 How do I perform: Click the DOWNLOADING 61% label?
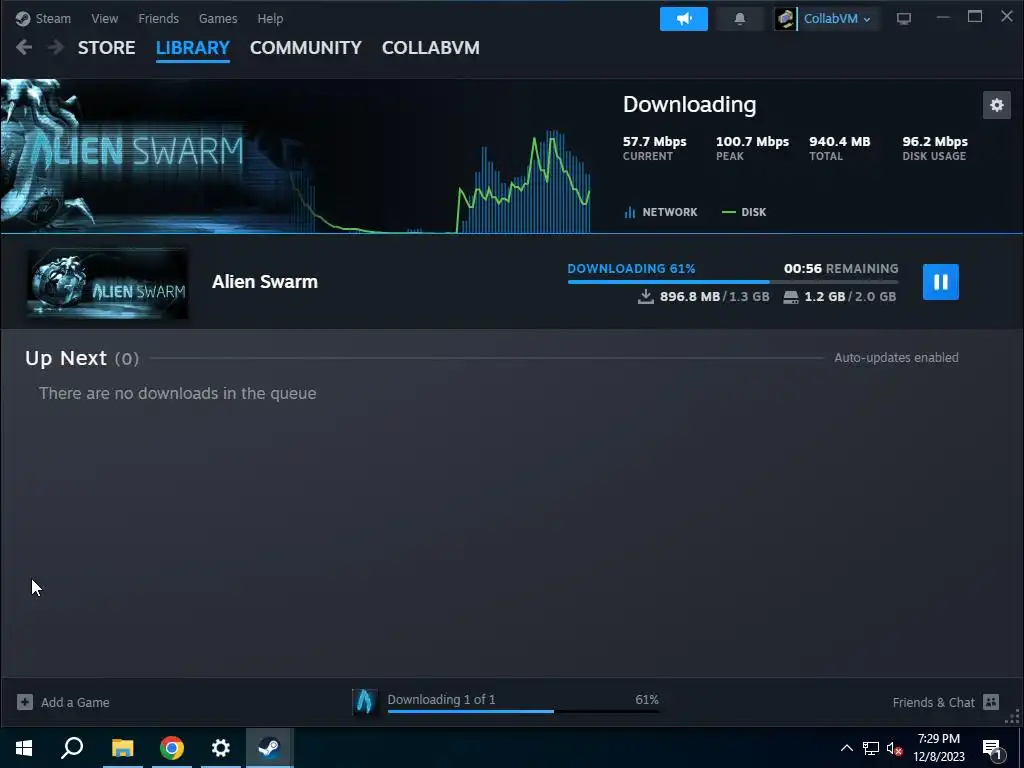tap(632, 268)
